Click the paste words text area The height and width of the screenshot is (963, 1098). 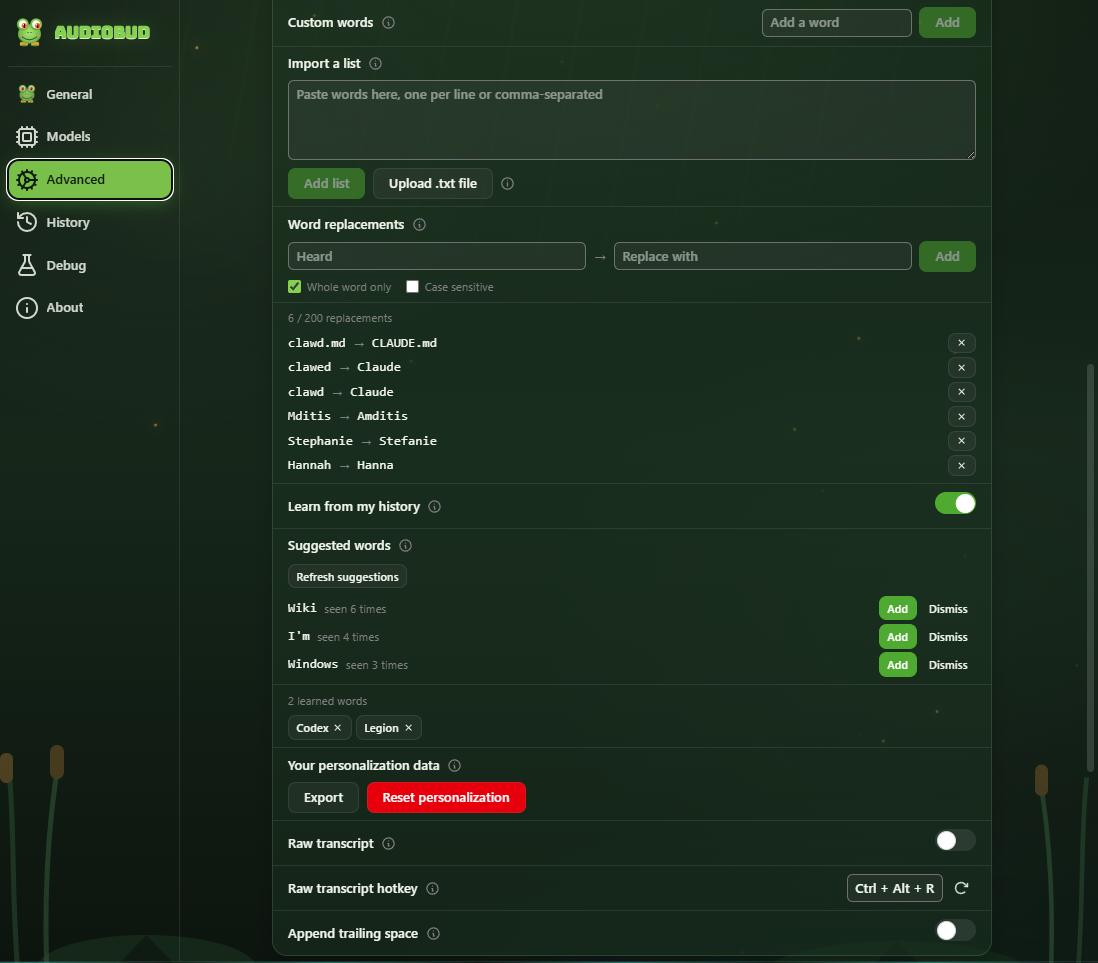632,120
